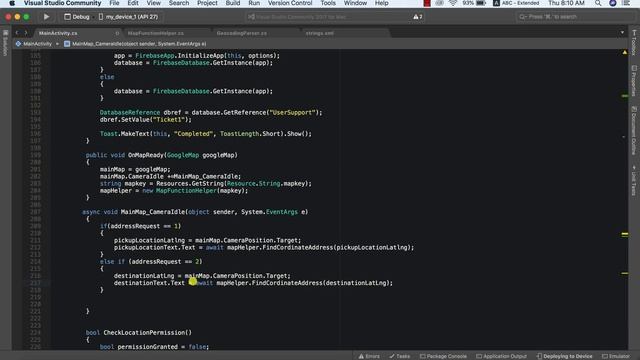Click the warnings count indicator in status area
The height and width of the screenshot is (360, 640).
tap(418, 17)
